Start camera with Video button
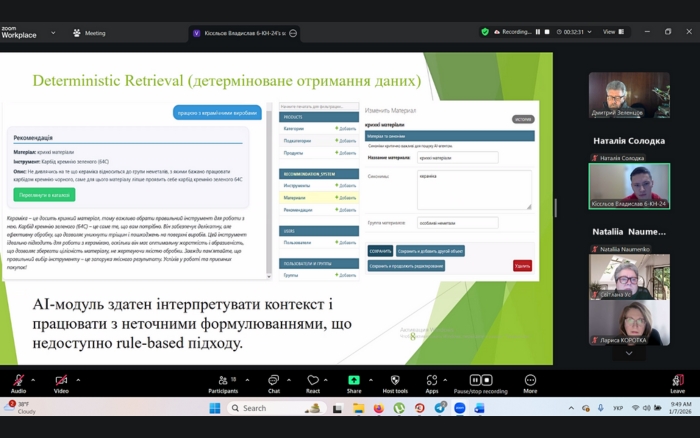The width and height of the screenshot is (700, 438). [x=61, y=380]
